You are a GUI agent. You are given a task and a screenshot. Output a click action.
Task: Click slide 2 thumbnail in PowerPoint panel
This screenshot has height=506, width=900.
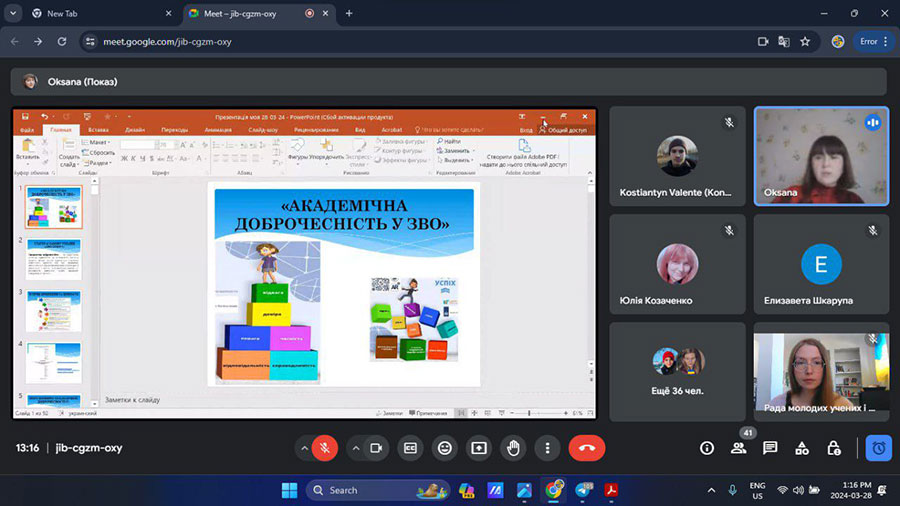point(53,259)
